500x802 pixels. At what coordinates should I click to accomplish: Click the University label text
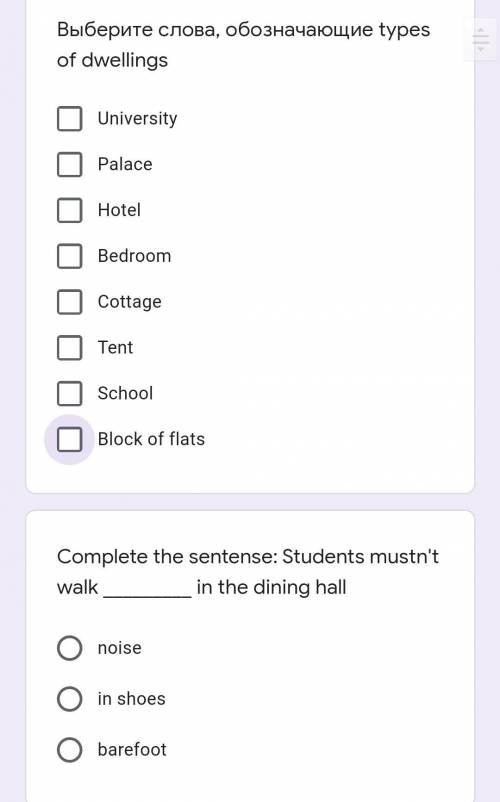coord(138,119)
